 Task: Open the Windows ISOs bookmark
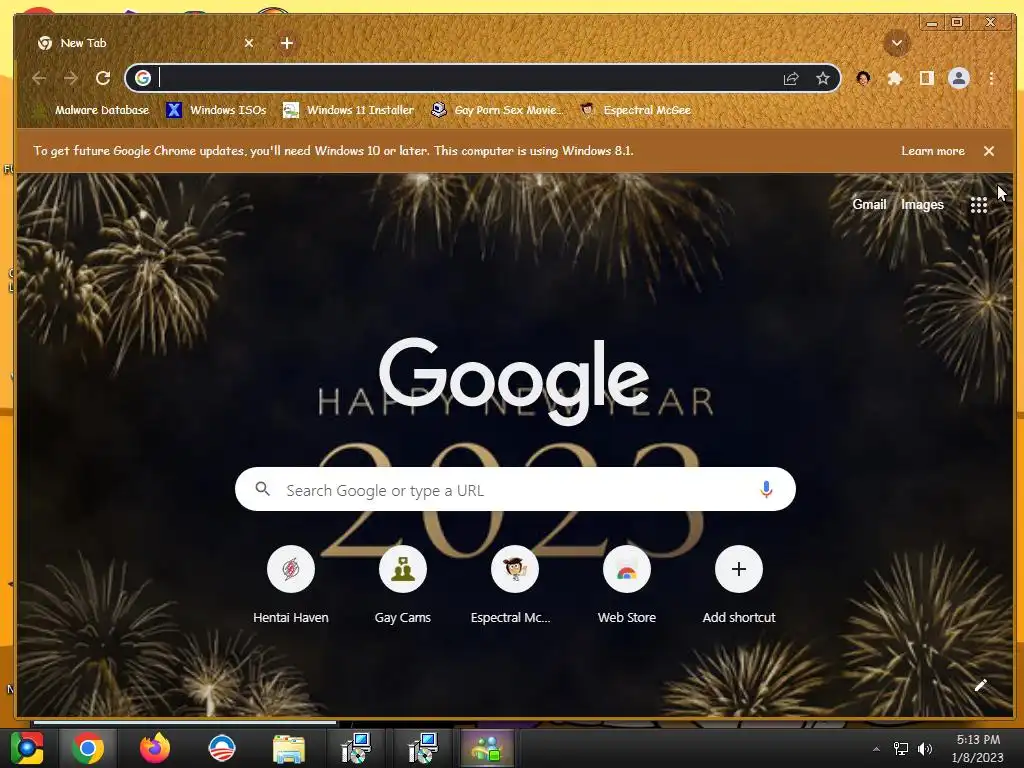click(x=217, y=110)
